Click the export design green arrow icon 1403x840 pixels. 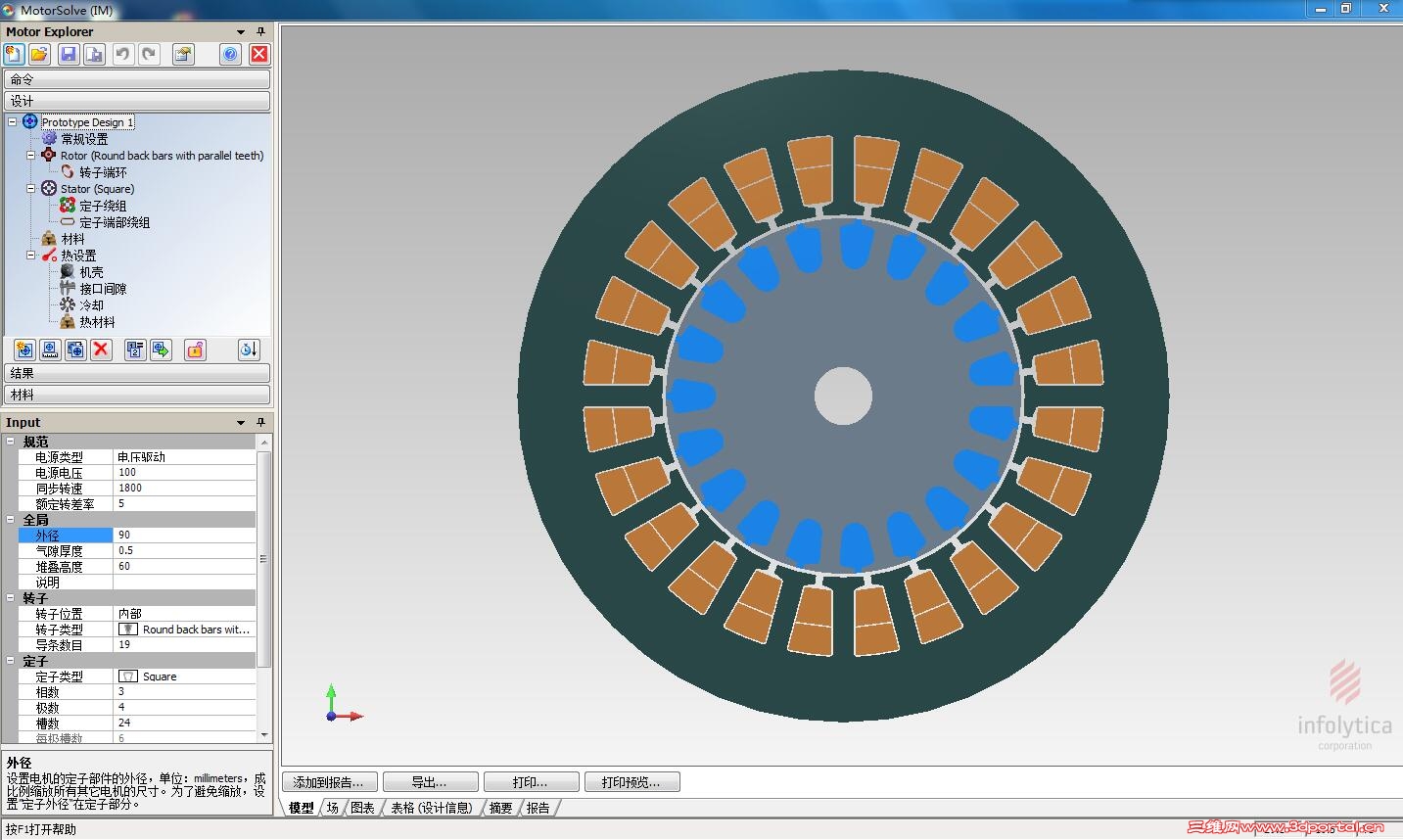click(x=162, y=350)
